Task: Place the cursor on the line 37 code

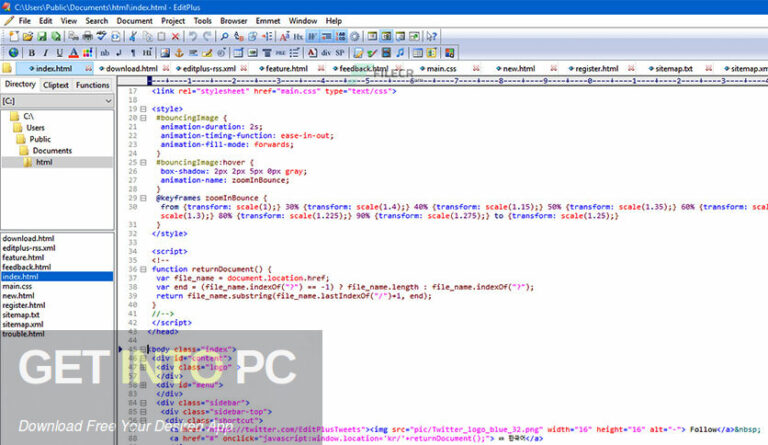Action: tap(243, 278)
